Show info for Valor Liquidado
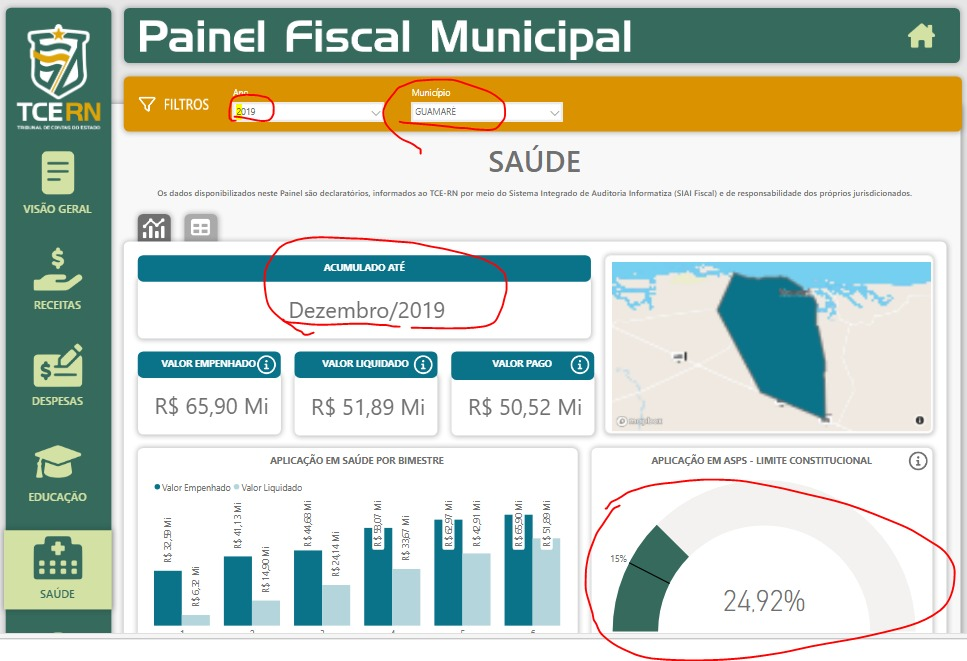 (x=423, y=364)
